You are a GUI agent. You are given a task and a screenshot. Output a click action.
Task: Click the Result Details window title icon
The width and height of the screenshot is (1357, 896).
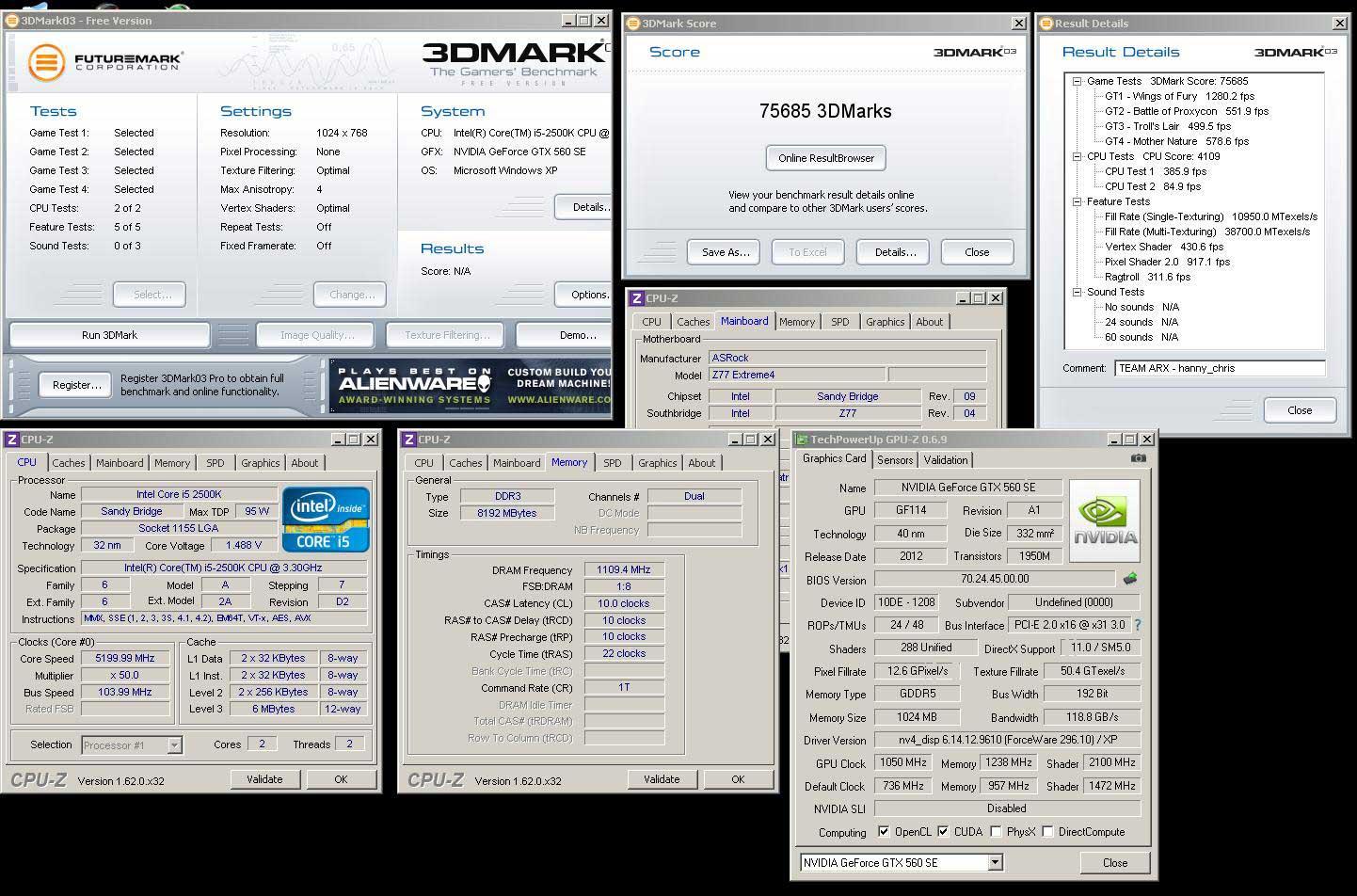(x=1046, y=24)
